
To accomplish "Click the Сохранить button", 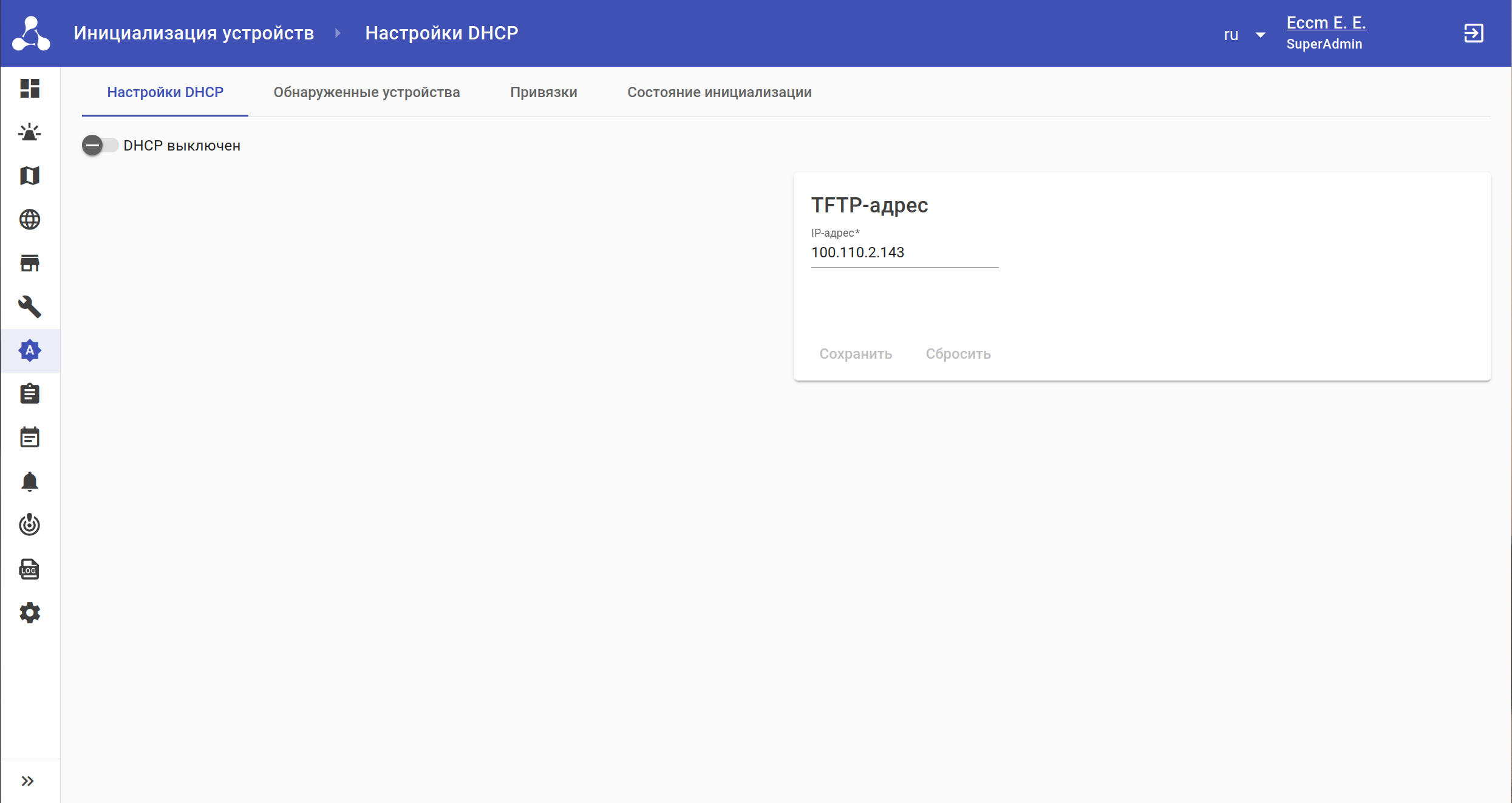I will (855, 354).
